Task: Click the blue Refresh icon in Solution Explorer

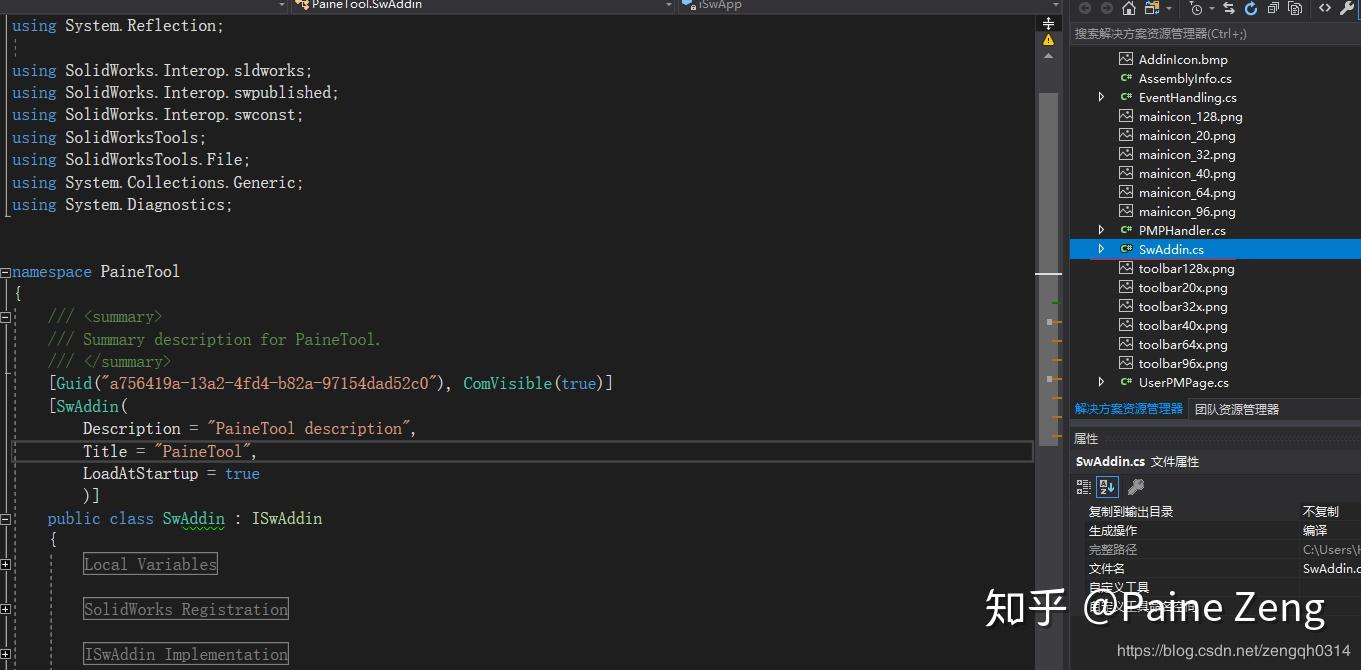Action: point(1251,9)
